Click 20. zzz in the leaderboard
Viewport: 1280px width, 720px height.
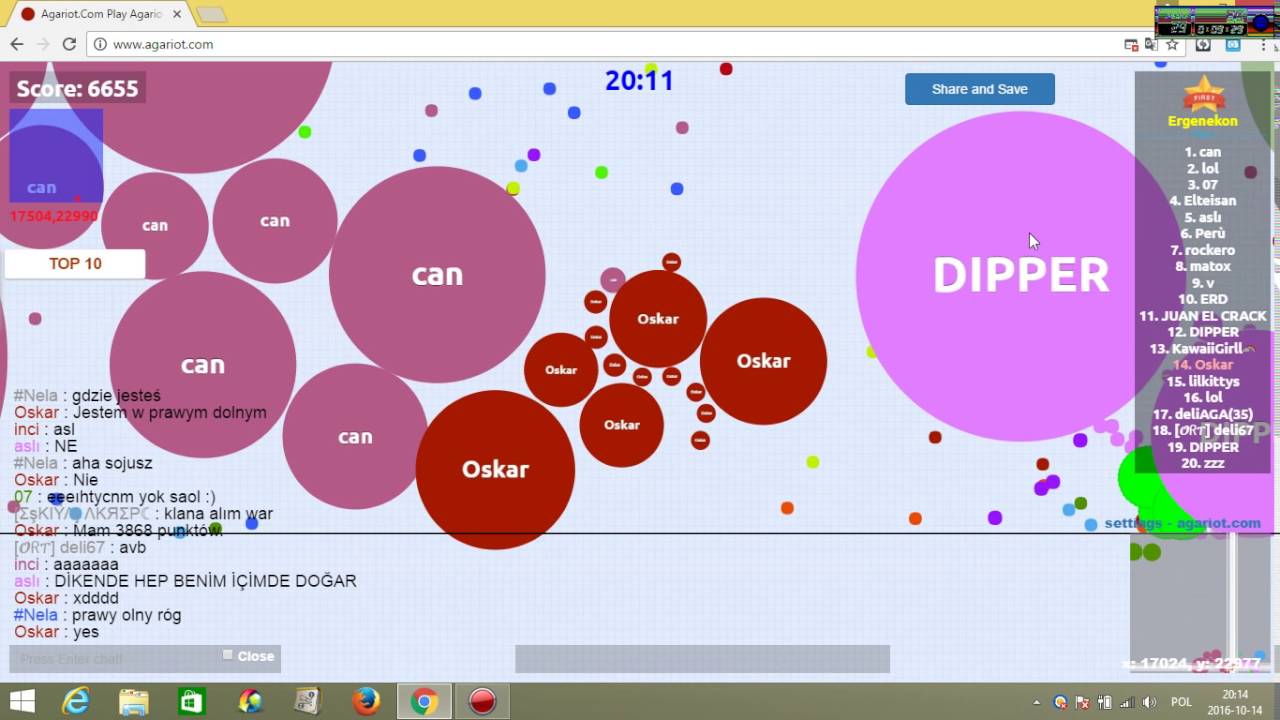pos(1203,463)
